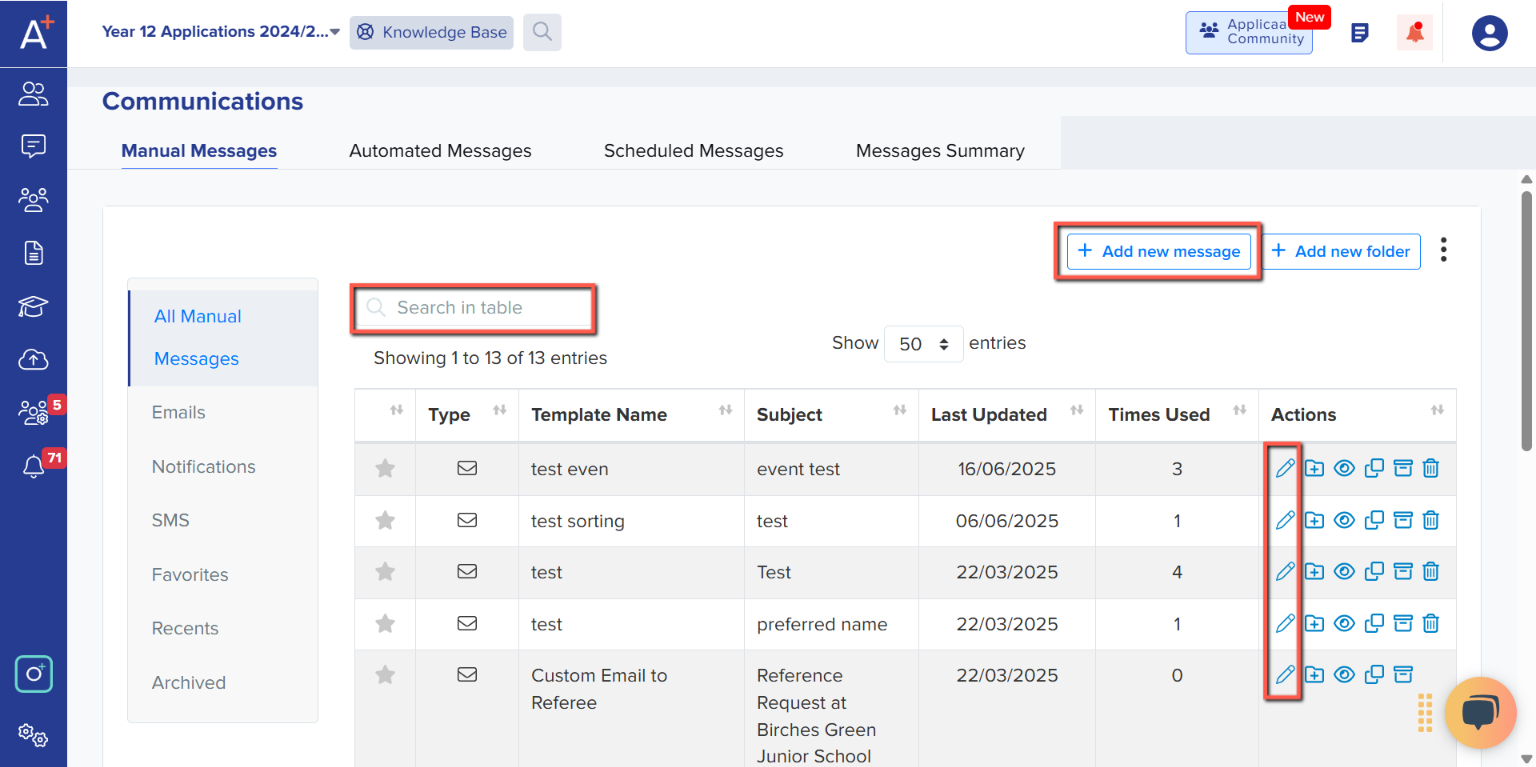1536x767 pixels.
Task: Delete the 'test sorting' template via trash icon
Action: [x=1431, y=520]
